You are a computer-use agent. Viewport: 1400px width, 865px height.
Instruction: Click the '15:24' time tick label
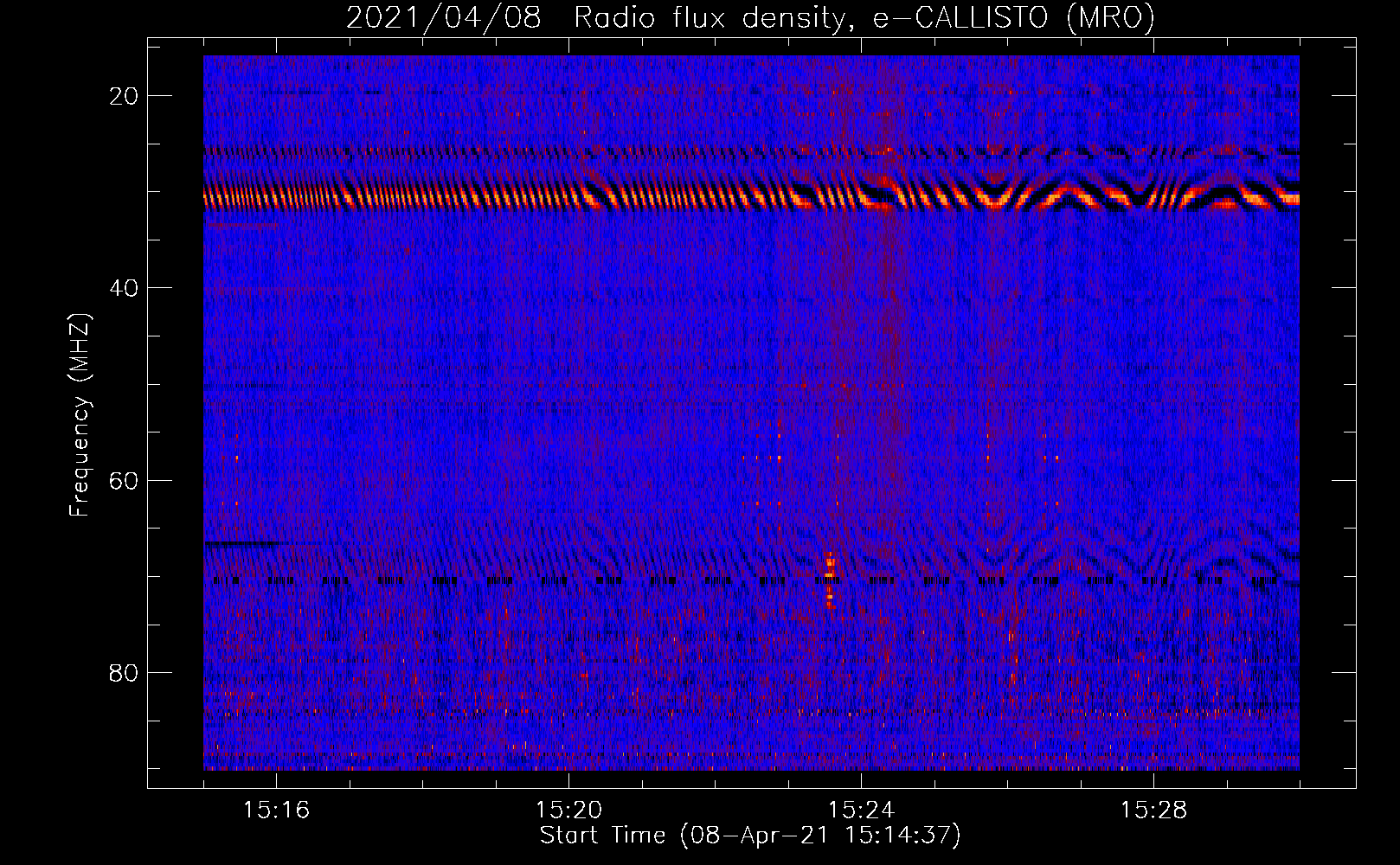[x=861, y=811]
